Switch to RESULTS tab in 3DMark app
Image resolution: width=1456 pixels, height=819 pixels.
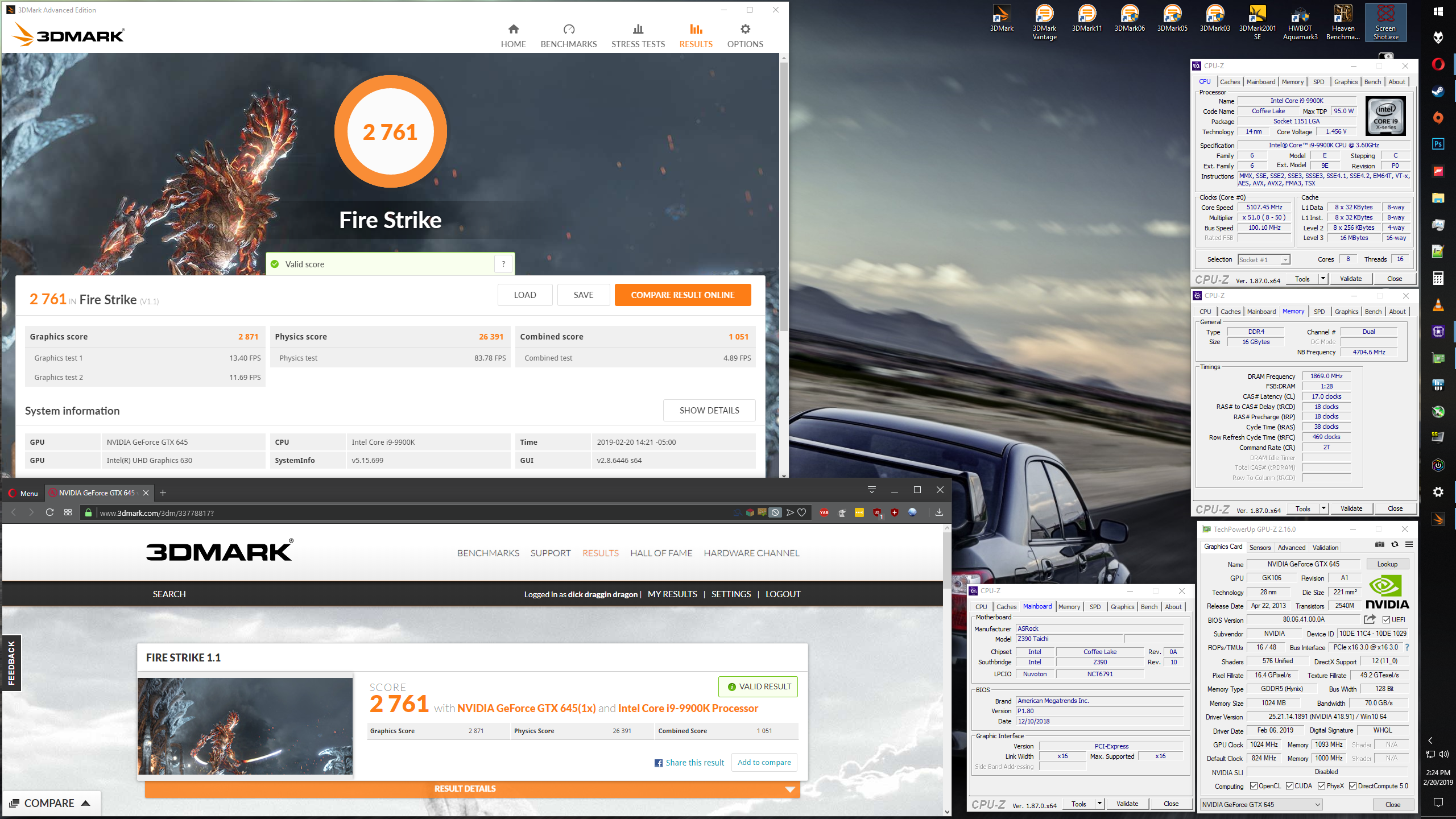tap(696, 36)
